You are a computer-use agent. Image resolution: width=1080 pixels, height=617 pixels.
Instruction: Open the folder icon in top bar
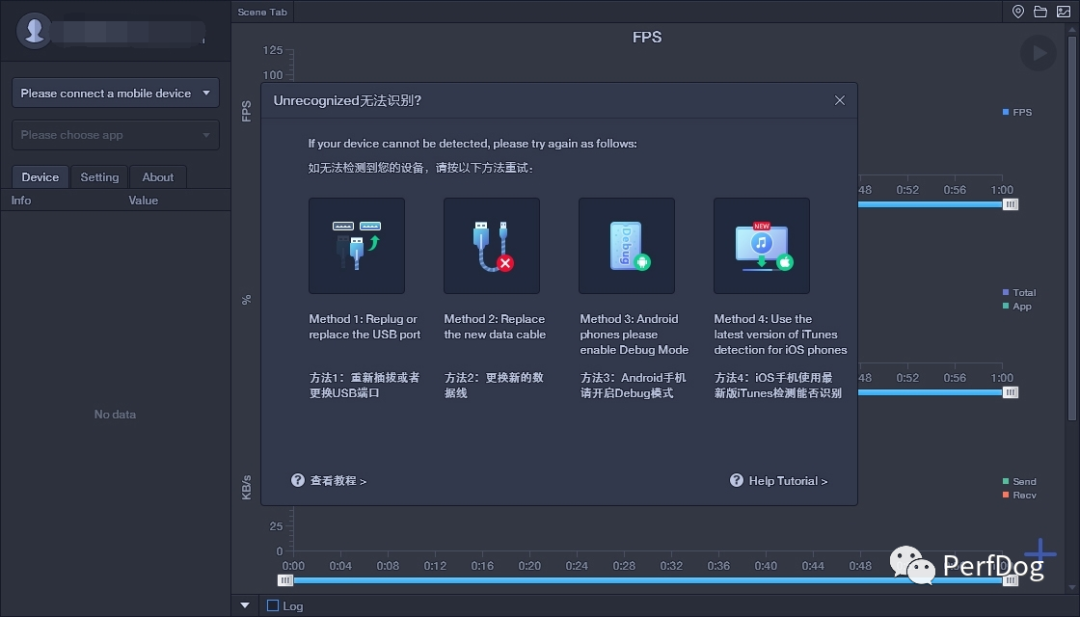pos(1040,12)
